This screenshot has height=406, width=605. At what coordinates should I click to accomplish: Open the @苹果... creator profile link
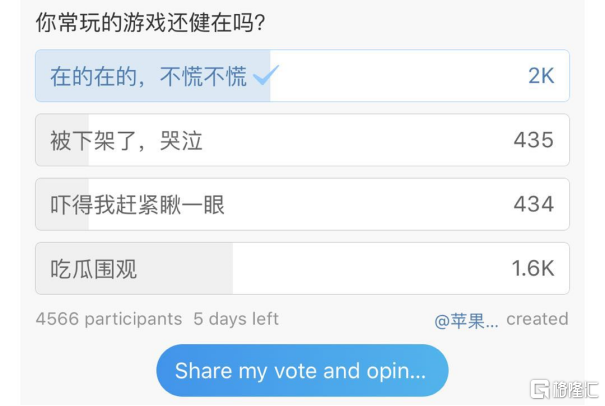pyautogui.click(x=466, y=320)
